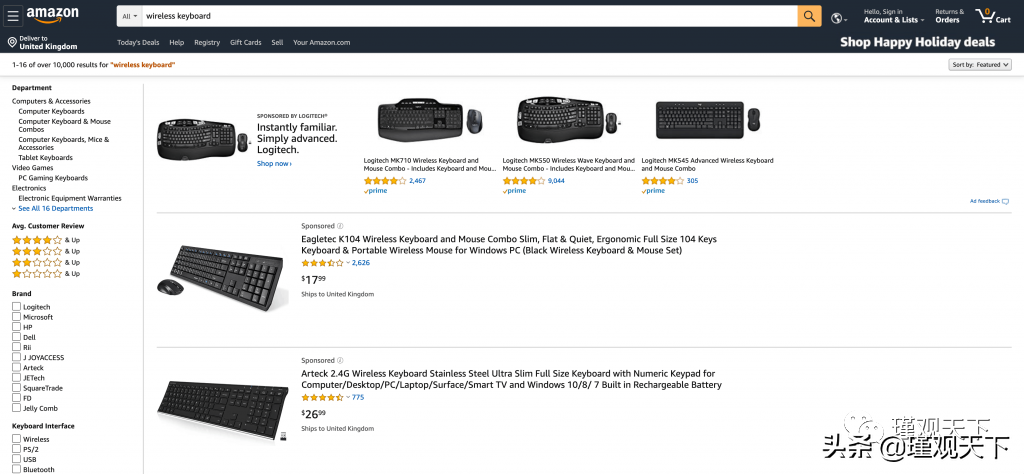This screenshot has width=1024, height=474.
Task: Open the Sort by Featured dropdown
Action: 979,65
